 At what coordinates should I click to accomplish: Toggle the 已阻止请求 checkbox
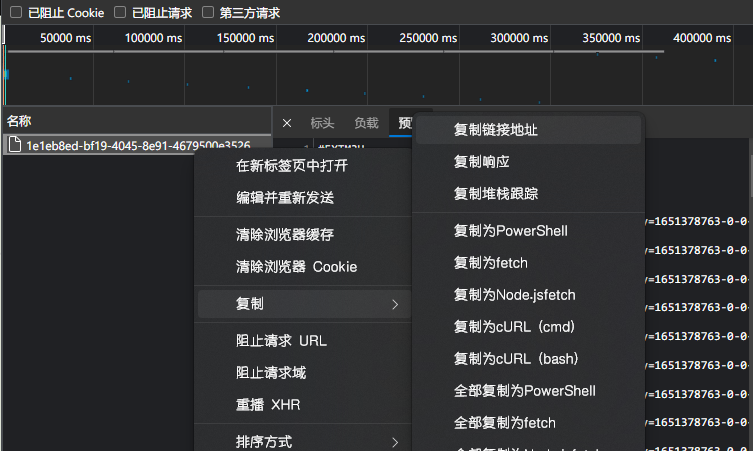pos(120,13)
